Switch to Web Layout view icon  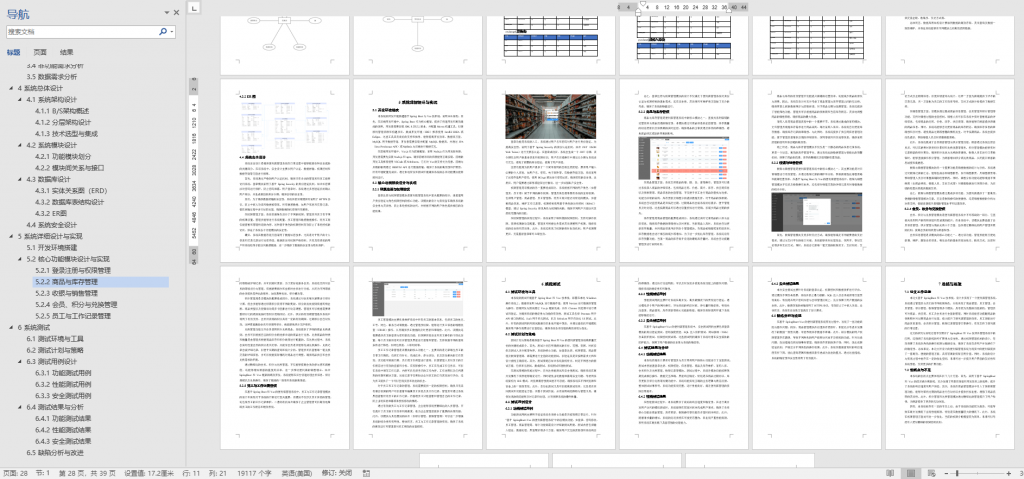click(929, 472)
